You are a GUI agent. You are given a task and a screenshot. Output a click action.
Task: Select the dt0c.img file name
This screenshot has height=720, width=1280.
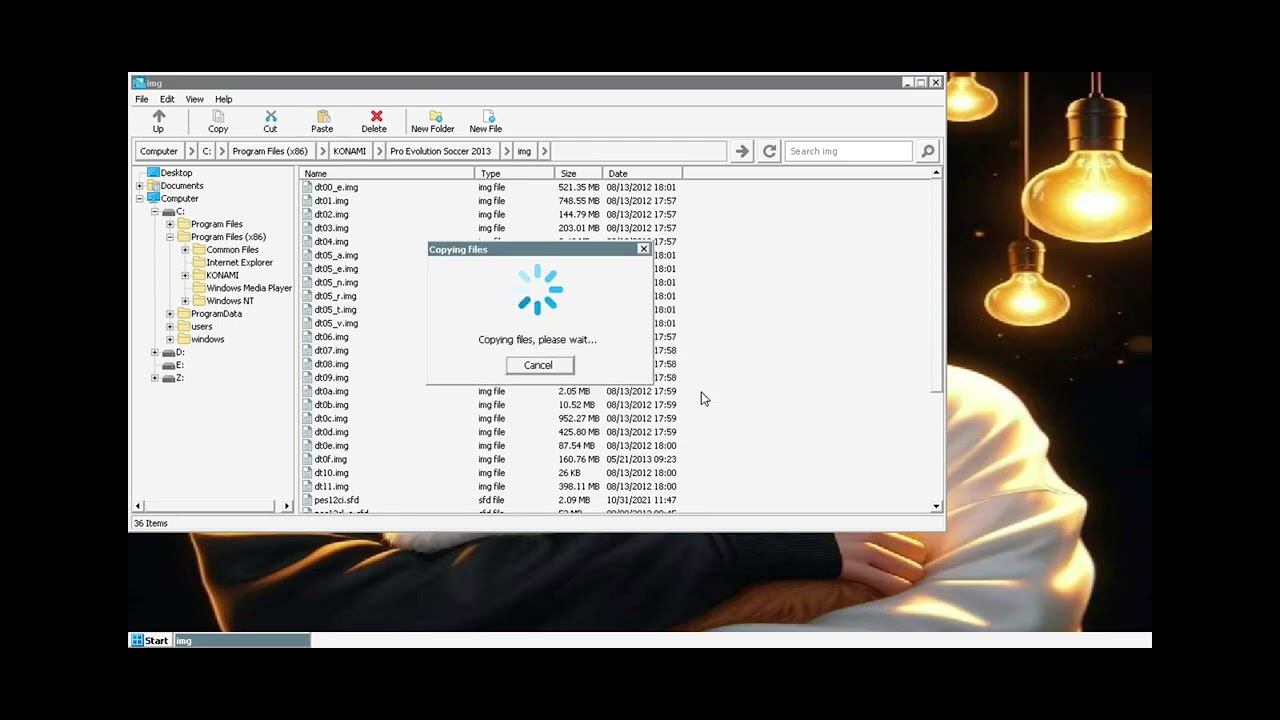tap(331, 418)
